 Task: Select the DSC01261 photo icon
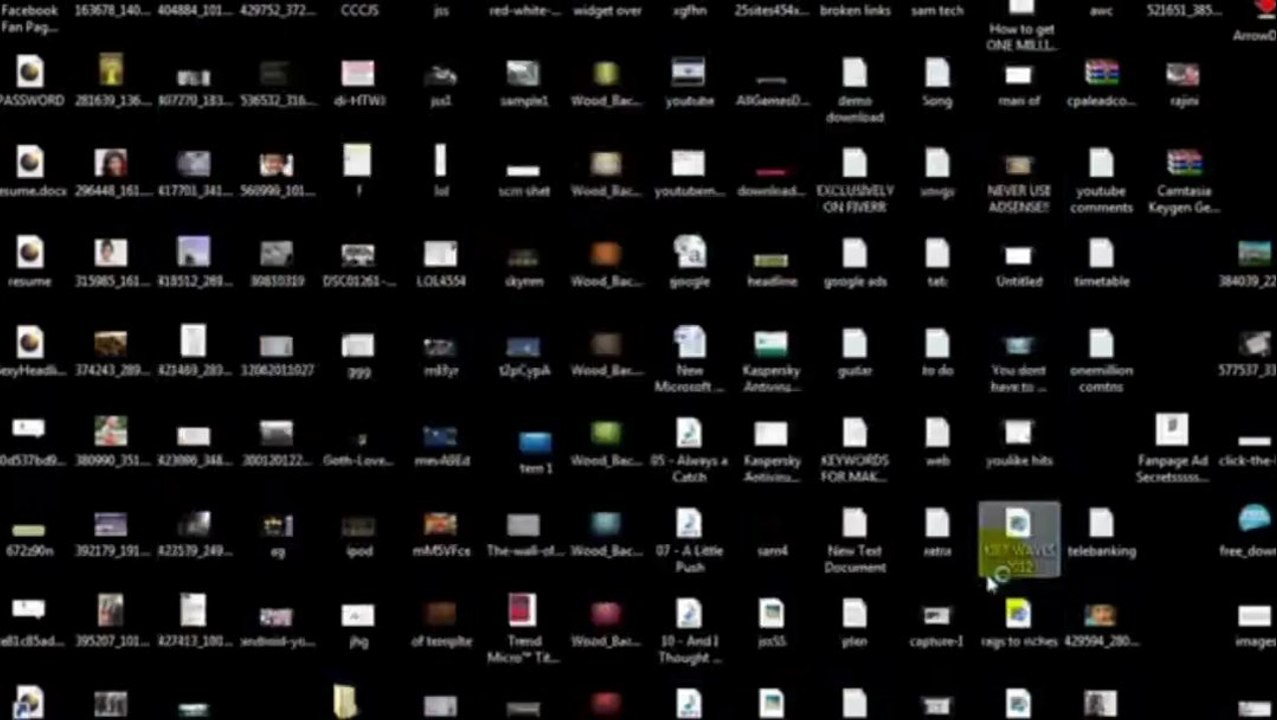[358, 254]
